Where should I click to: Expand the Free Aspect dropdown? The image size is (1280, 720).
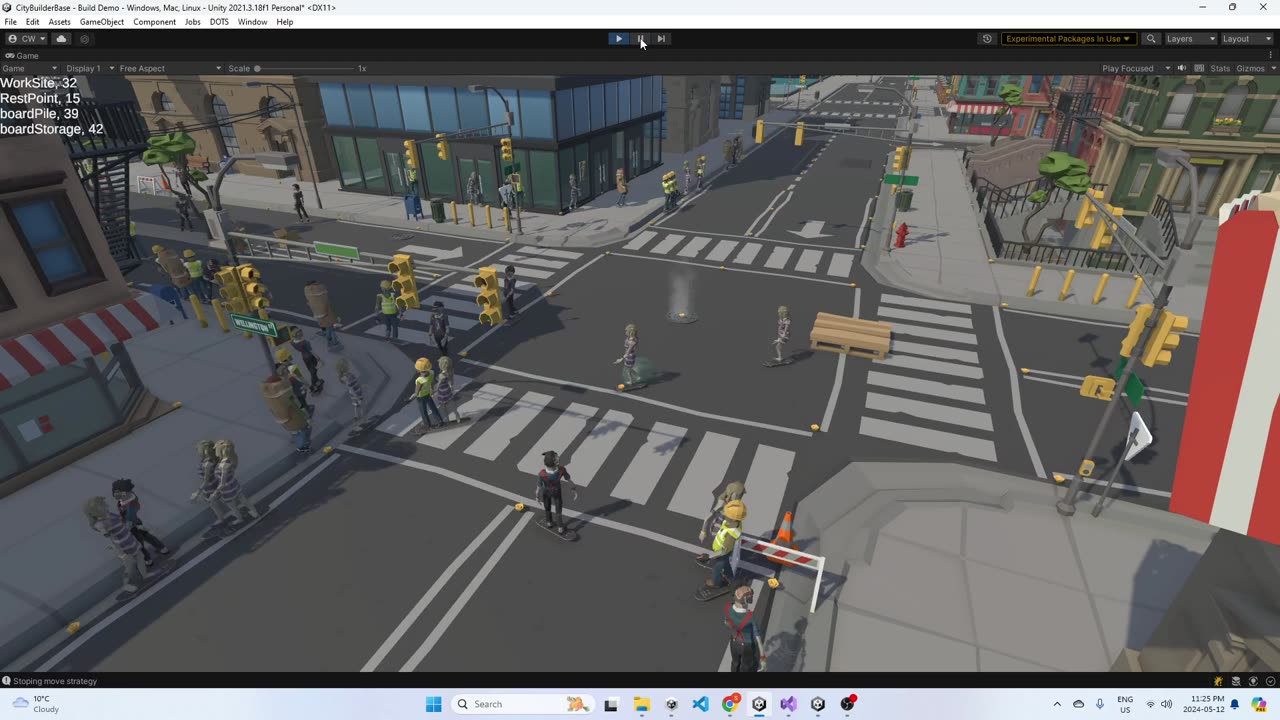pos(170,68)
